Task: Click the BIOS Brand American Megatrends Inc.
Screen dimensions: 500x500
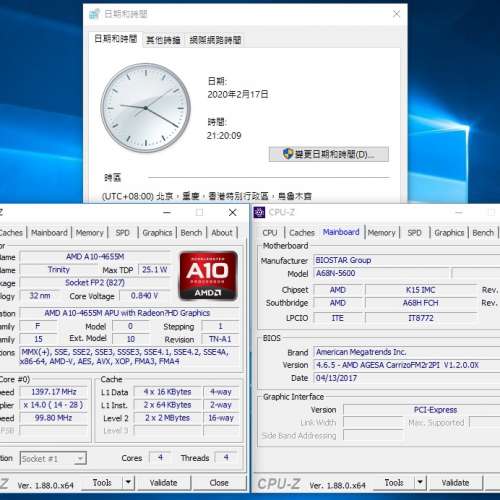Action: pos(407,352)
